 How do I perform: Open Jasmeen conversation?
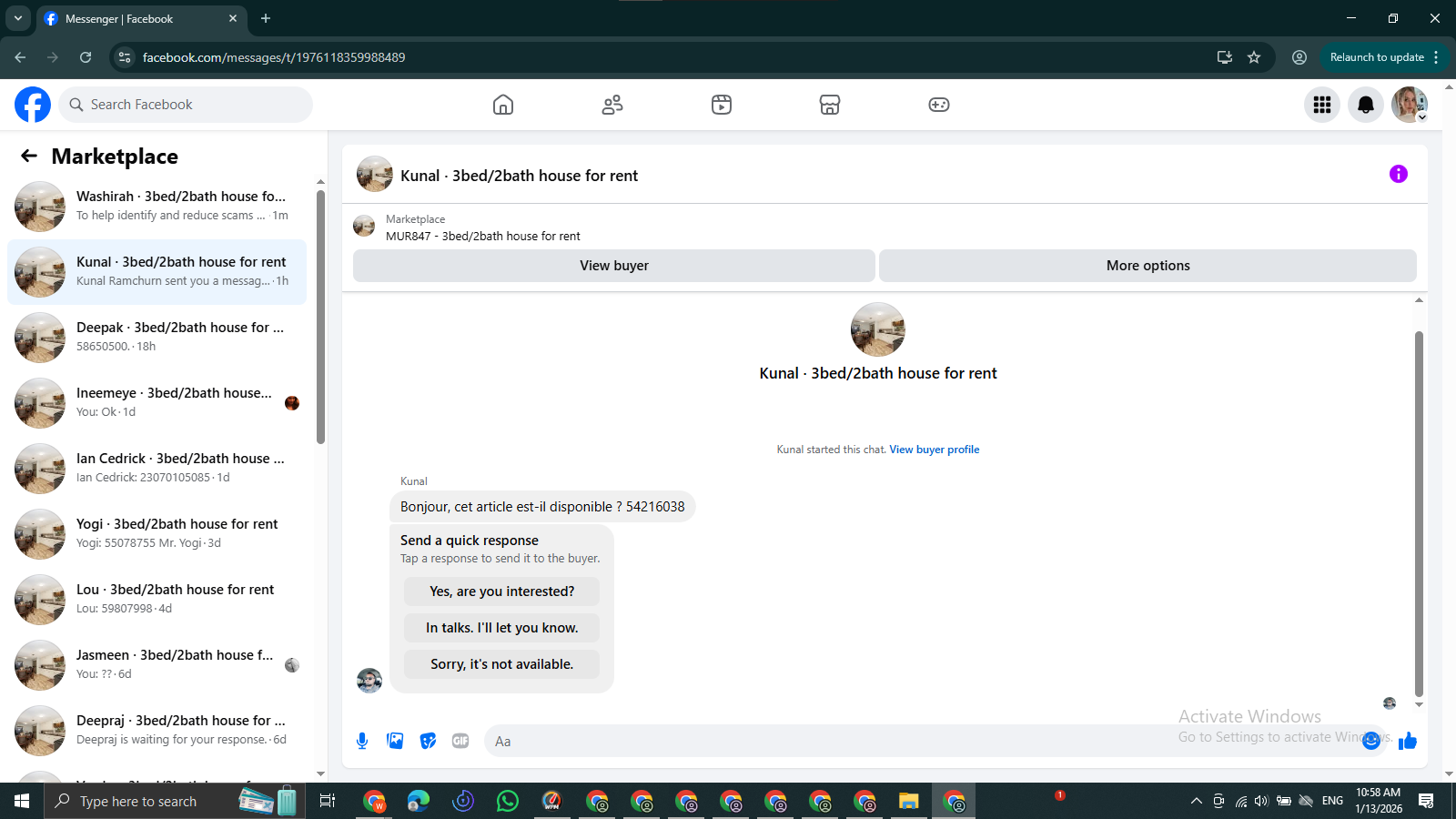point(157,665)
